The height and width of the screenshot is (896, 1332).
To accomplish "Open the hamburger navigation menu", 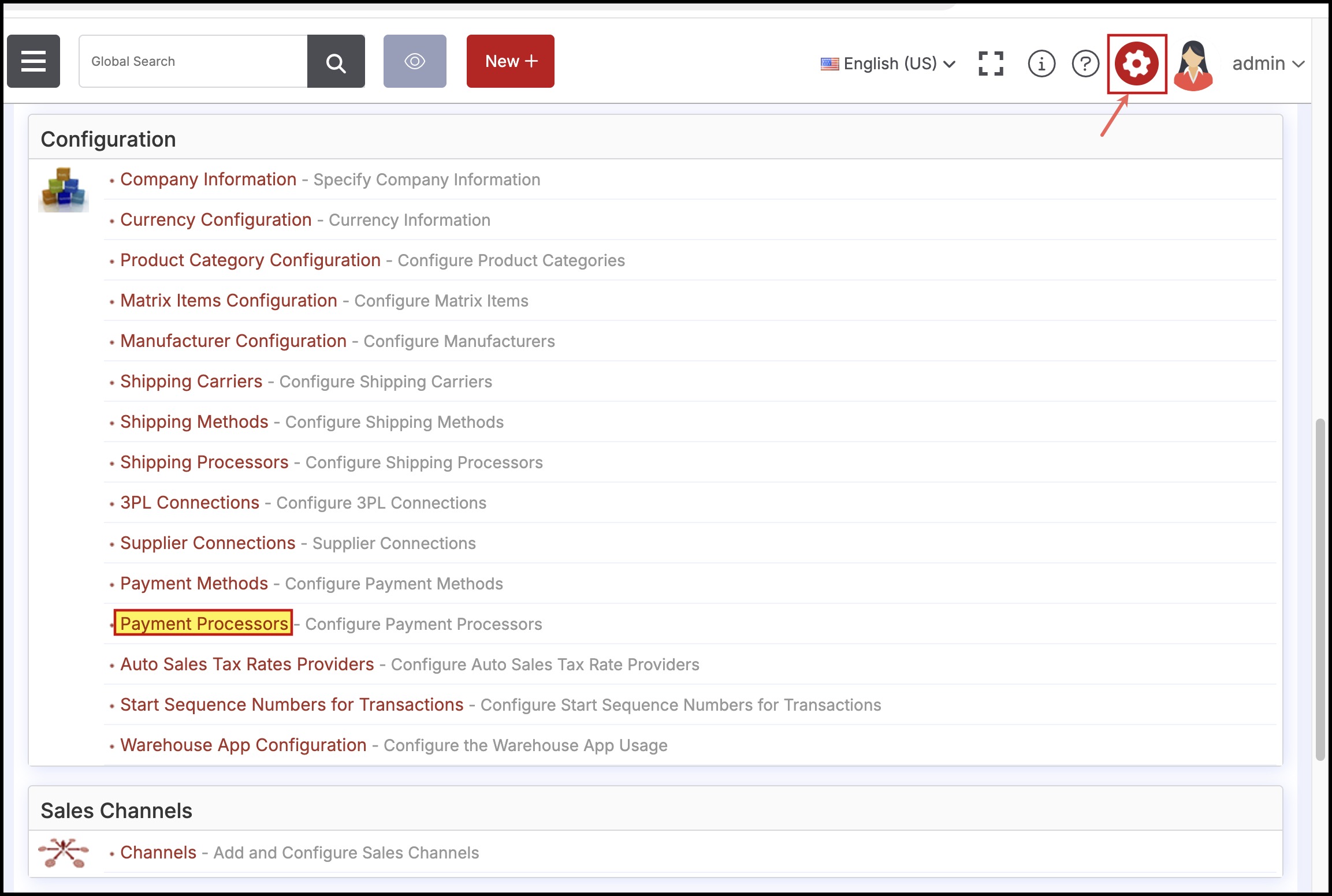I will pyautogui.click(x=34, y=61).
